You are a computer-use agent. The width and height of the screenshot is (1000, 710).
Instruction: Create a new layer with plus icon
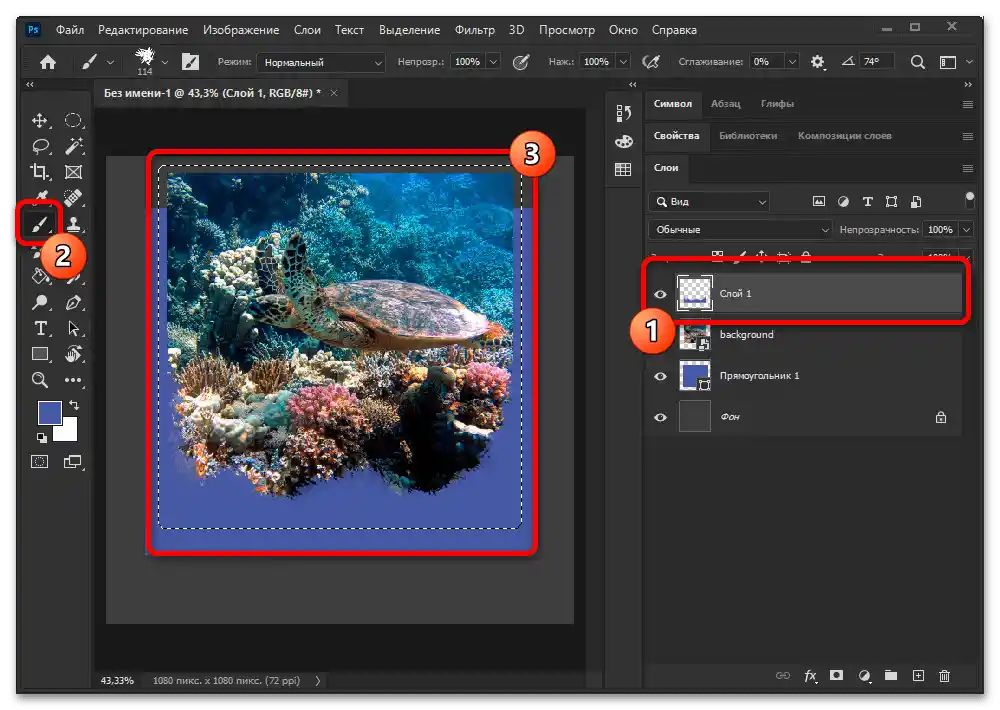918,676
